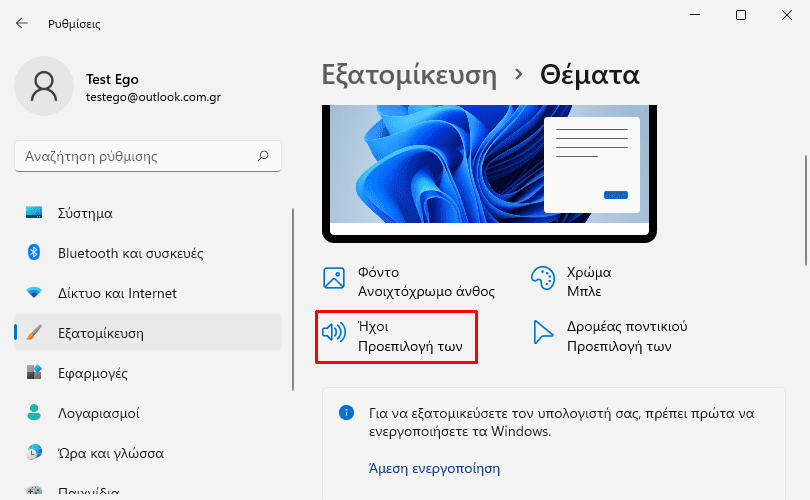Maximize the Settings window
This screenshot has height=500, width=810.
click(741, 15)
